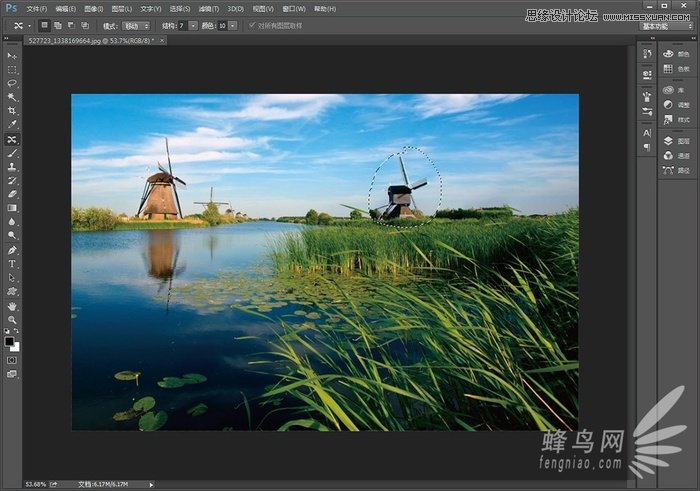Viewport: 700px width, 491px height.
Task: Click the 53.68% zoom level field
Action: click(36, 484)
